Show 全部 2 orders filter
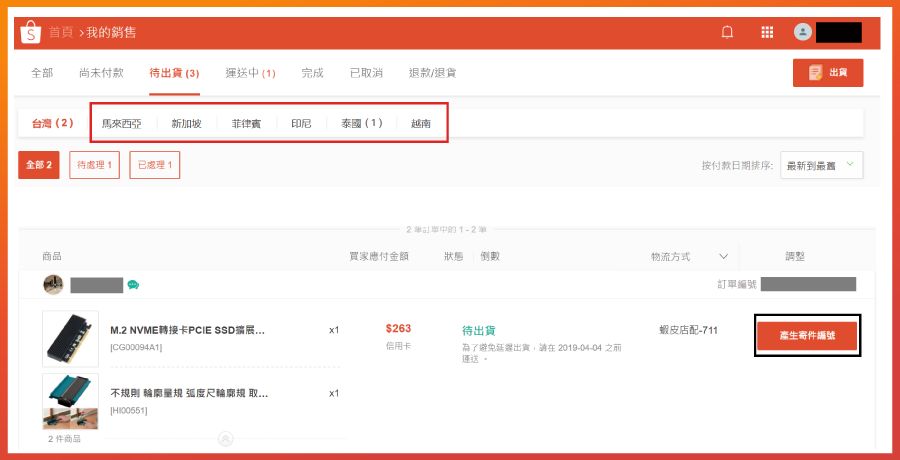This screenshot has width=900, height=460. pyautogui.click(x=38, y=165)
